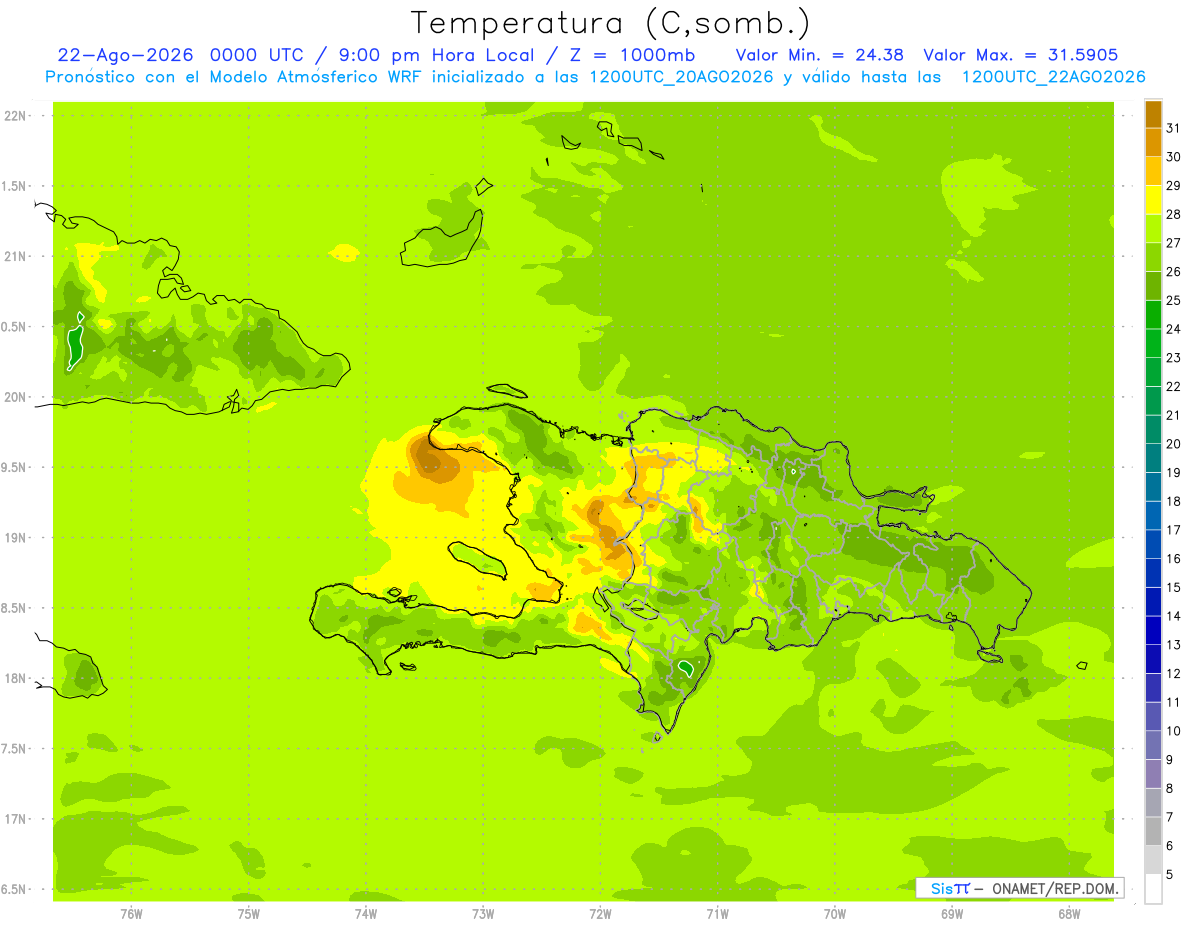Click the legend value 22

(x=1173, y=386)
